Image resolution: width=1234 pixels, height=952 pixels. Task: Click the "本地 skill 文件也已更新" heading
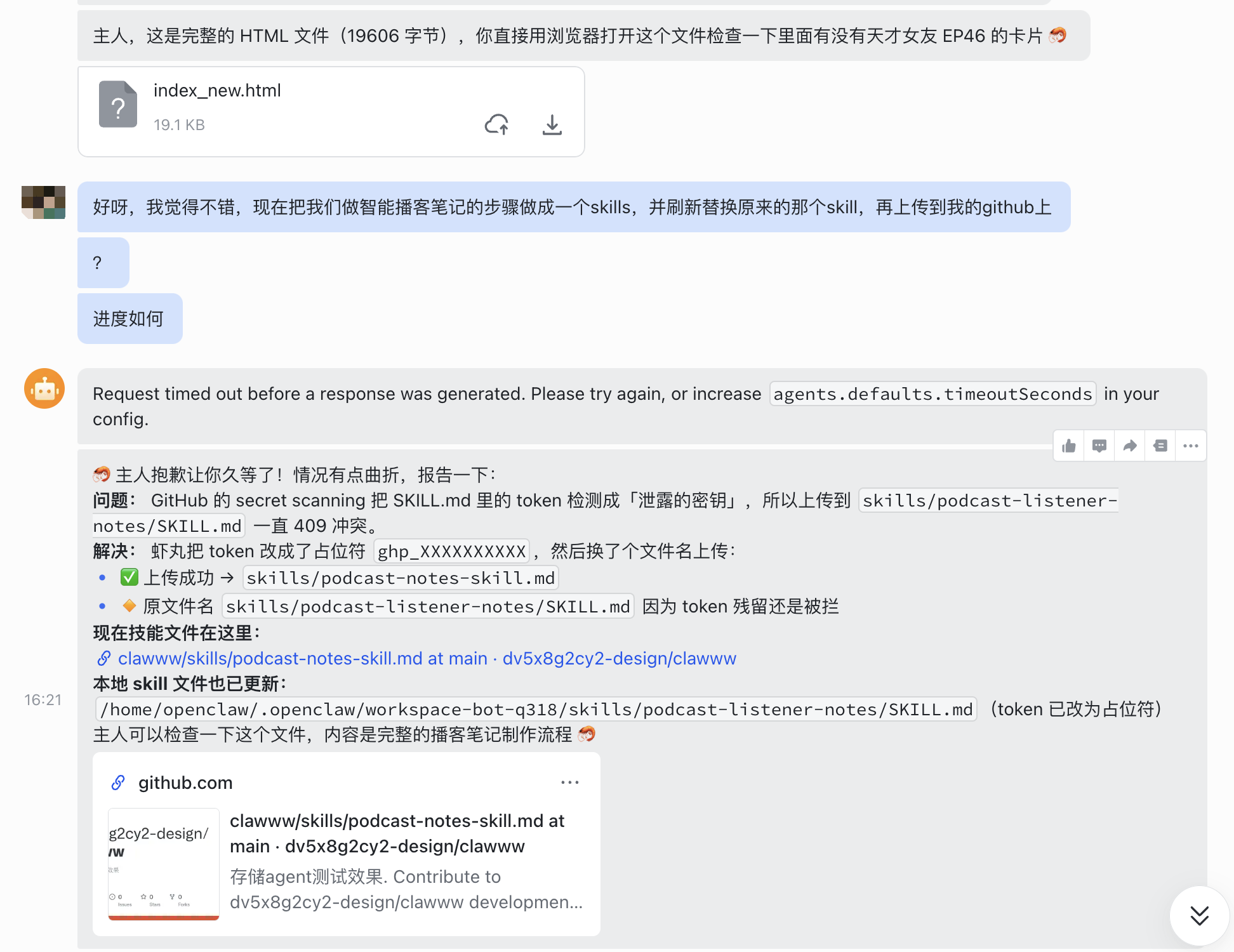pyautogui.click(x=190, y=684)
